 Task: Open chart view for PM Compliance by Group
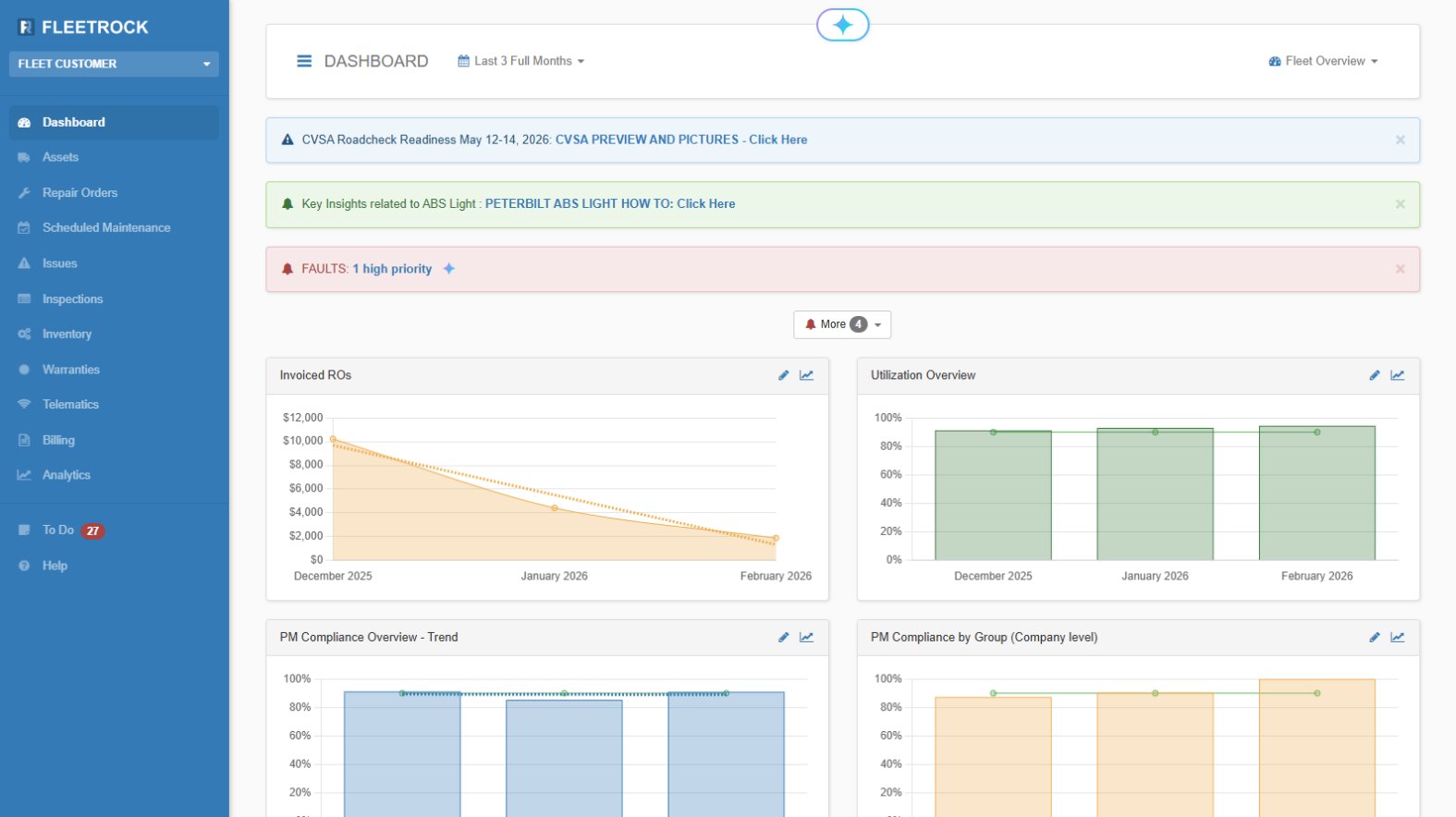[1398, 638]
